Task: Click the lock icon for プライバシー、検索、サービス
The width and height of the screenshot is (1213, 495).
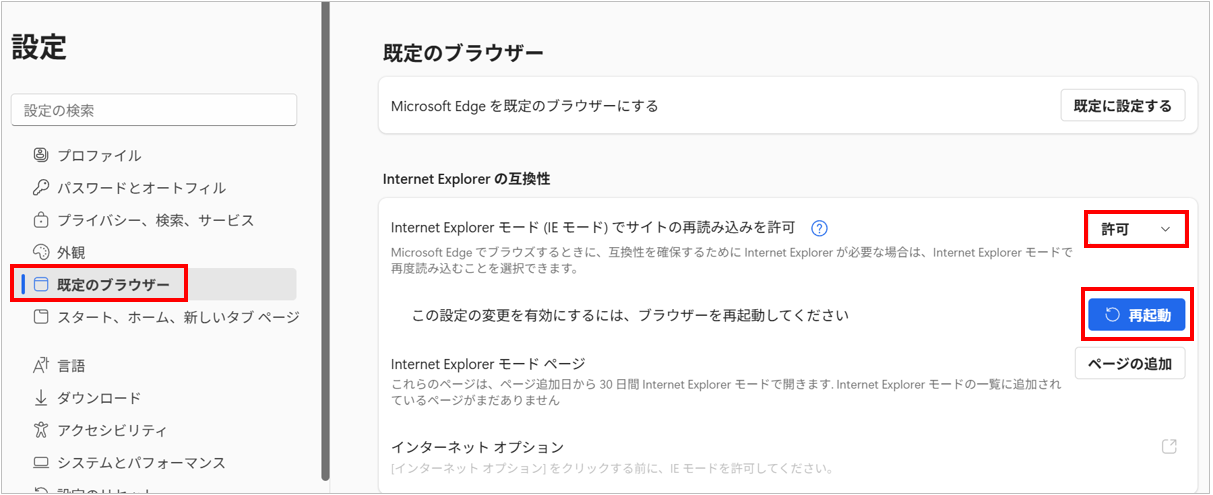Action: [x=41, y=220]
